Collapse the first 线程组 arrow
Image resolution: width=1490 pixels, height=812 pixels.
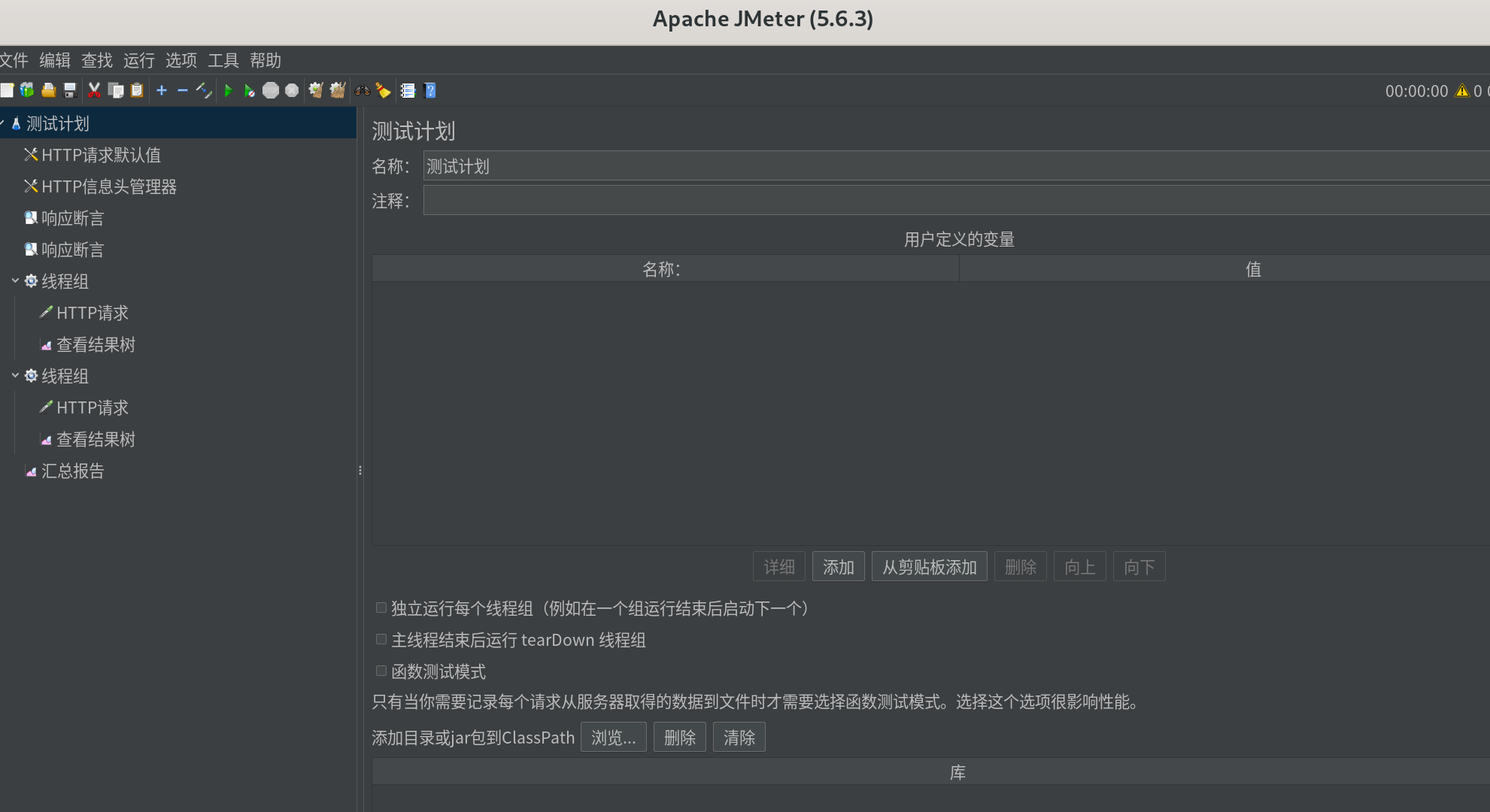pos(15,280)
